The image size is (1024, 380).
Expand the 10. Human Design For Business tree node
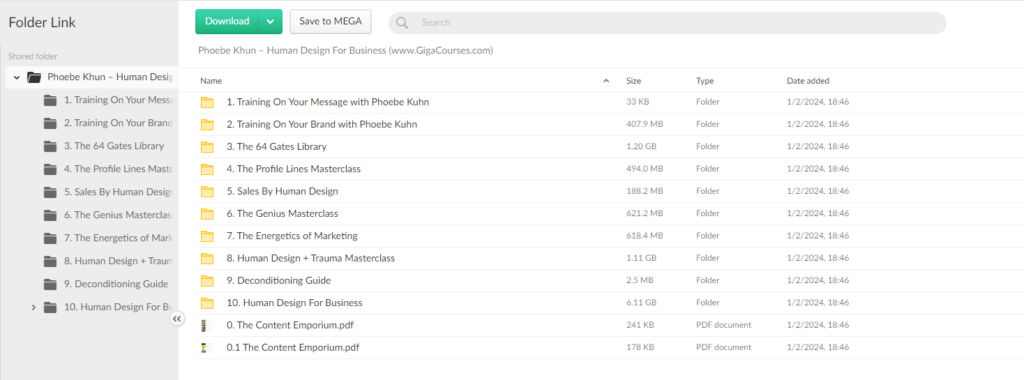[x=33, y=307]
